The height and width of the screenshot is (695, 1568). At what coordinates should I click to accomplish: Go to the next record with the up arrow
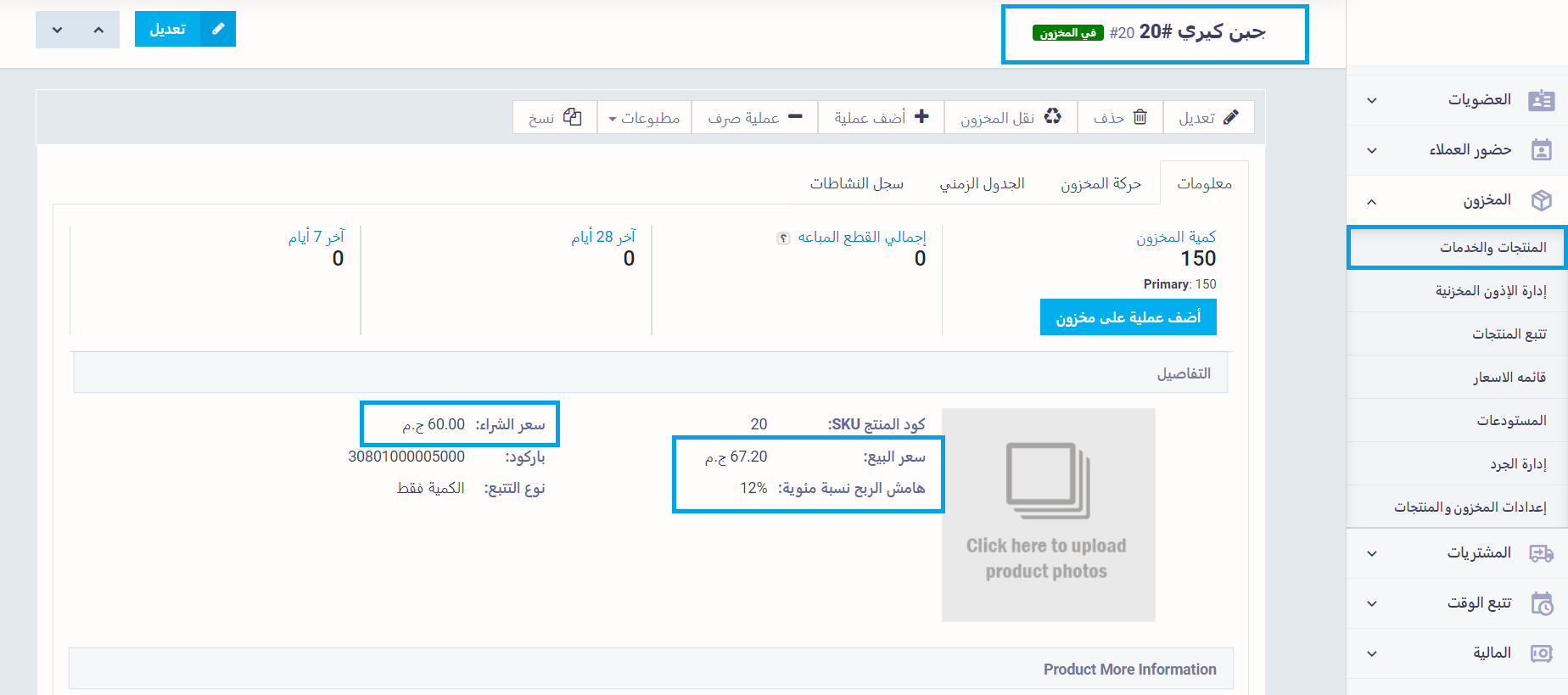click(x=98, y=30)
